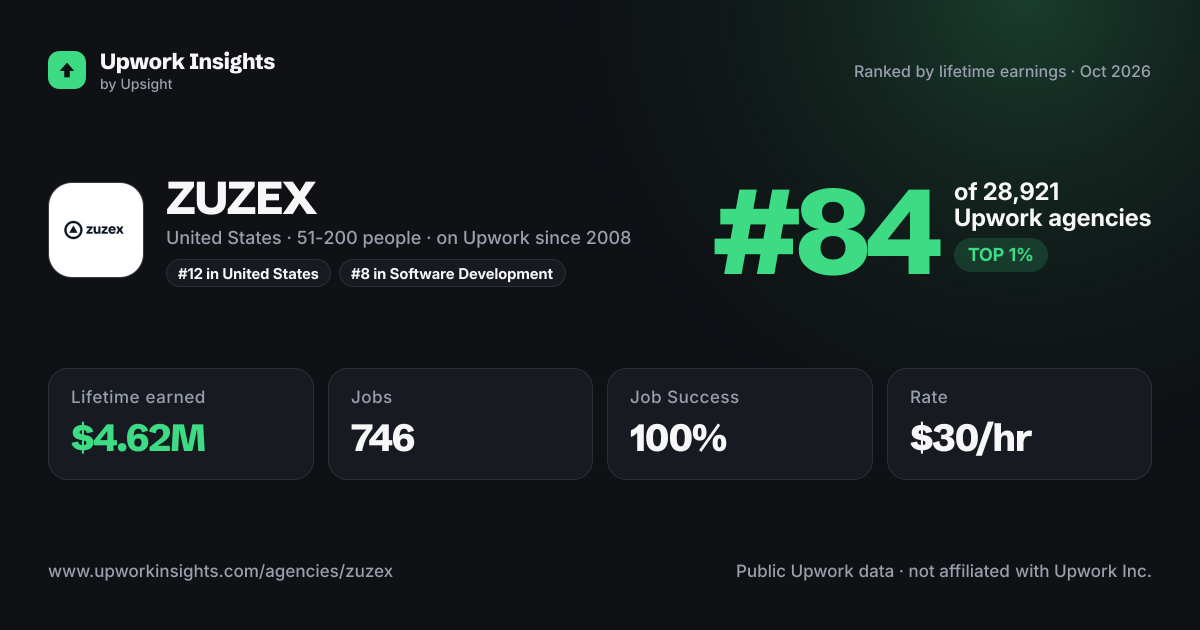The image size is (1200, 630).
Task: Click "Ranked by lifetime earnings · Oct 2026" text
Action: tap(1002, 72)
